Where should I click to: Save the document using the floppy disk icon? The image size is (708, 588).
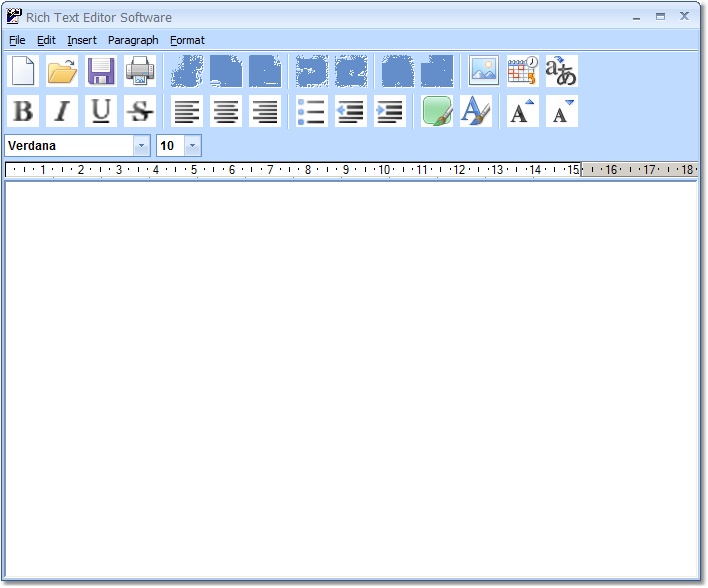pyautogui.click(x=101, y=71)
